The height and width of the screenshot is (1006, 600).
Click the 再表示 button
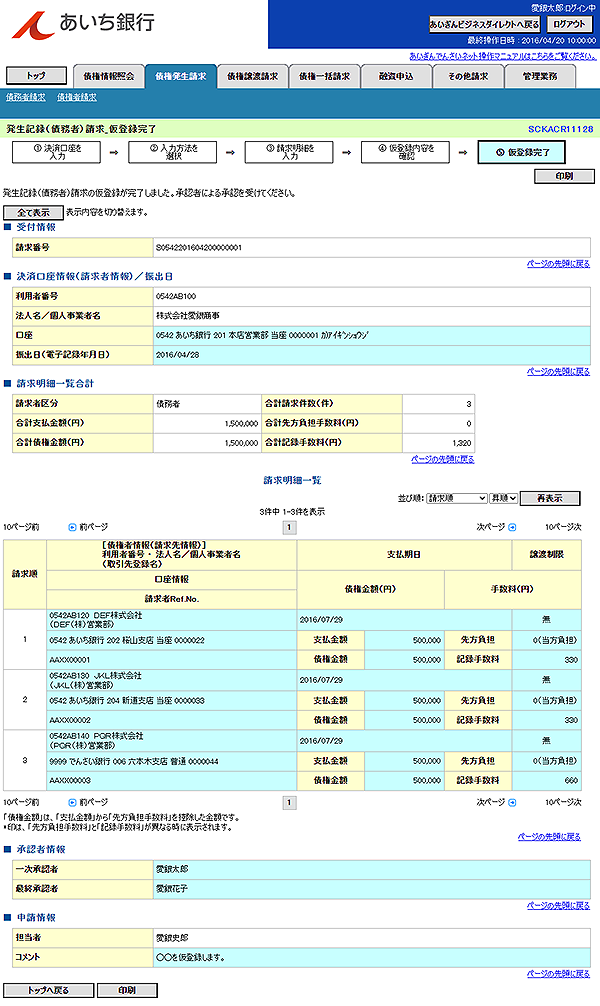click(x=550, y=499)
